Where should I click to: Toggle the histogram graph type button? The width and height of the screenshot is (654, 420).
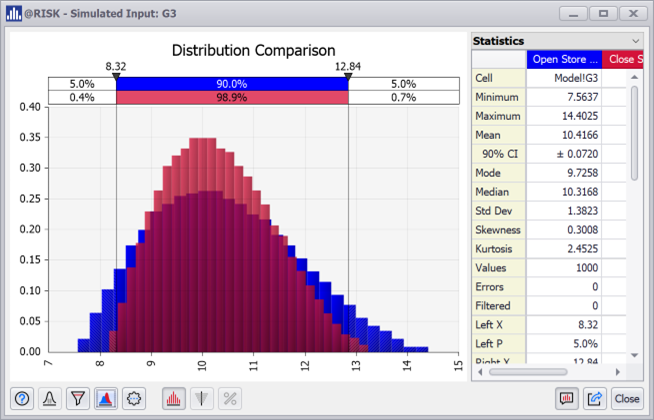click(173, 397)
